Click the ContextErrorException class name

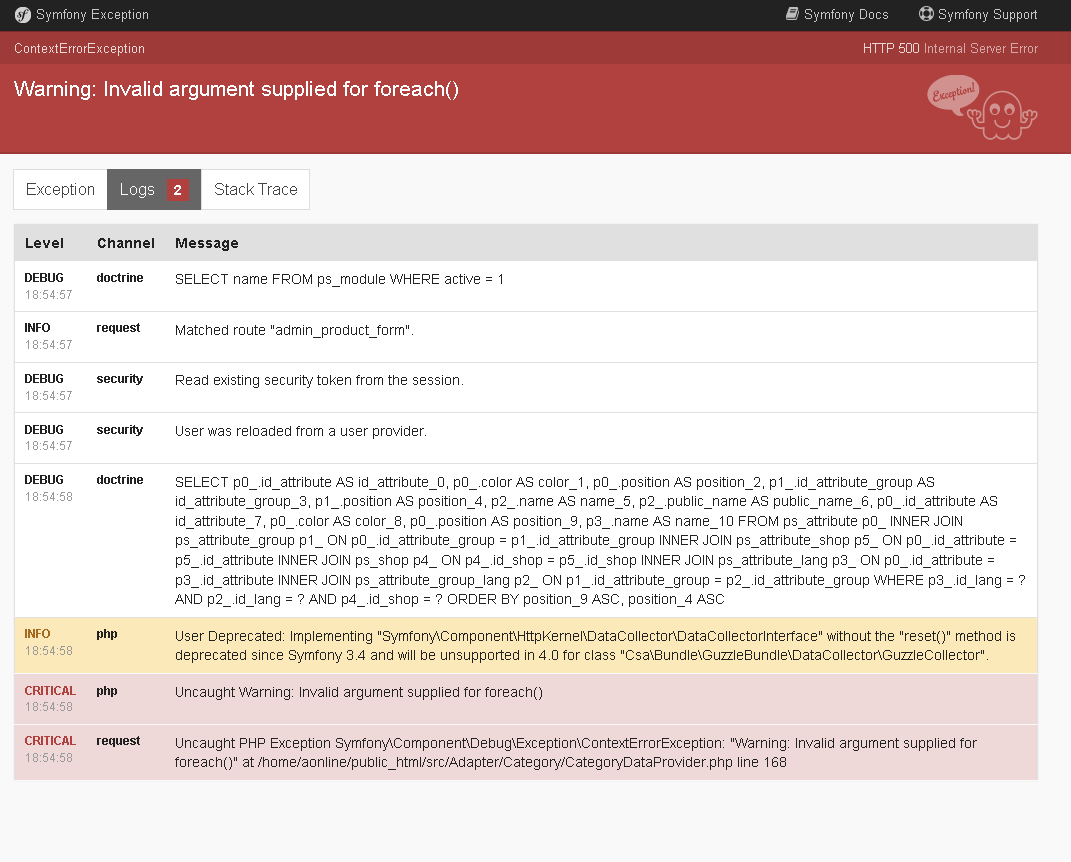click(x=79, y=48)
